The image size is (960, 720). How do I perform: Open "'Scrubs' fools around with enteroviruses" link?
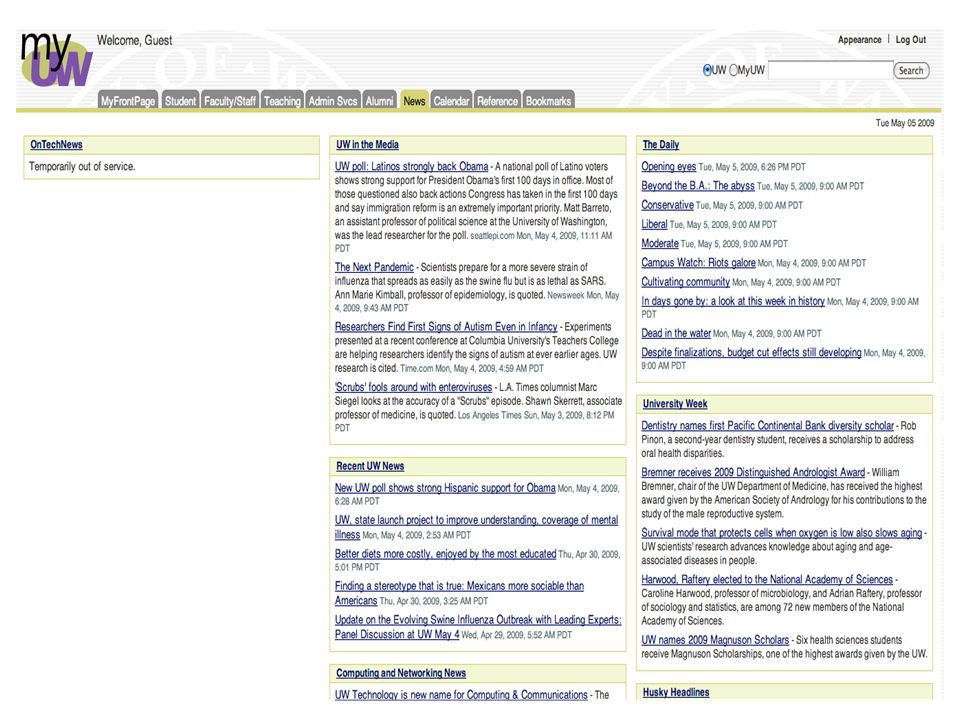point(413,387)
